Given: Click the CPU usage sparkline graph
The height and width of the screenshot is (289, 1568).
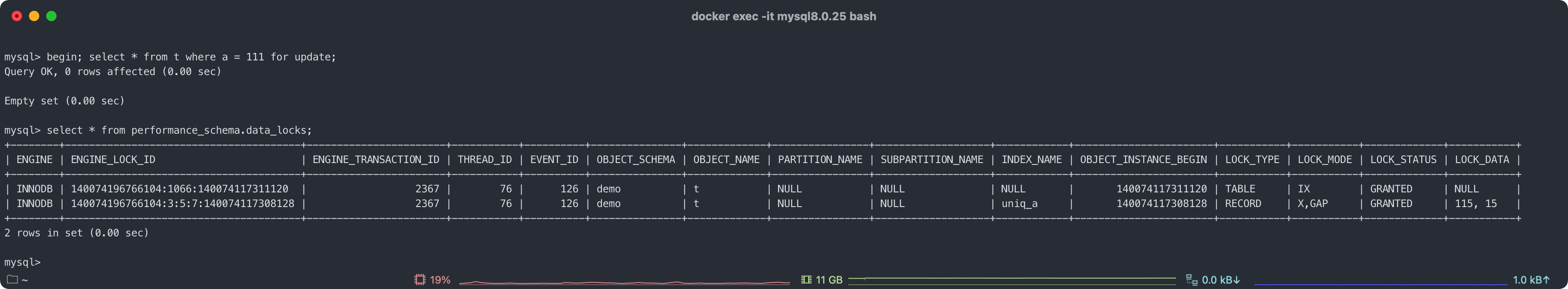Looking at the screenshot, I should (x=624, y=282).
